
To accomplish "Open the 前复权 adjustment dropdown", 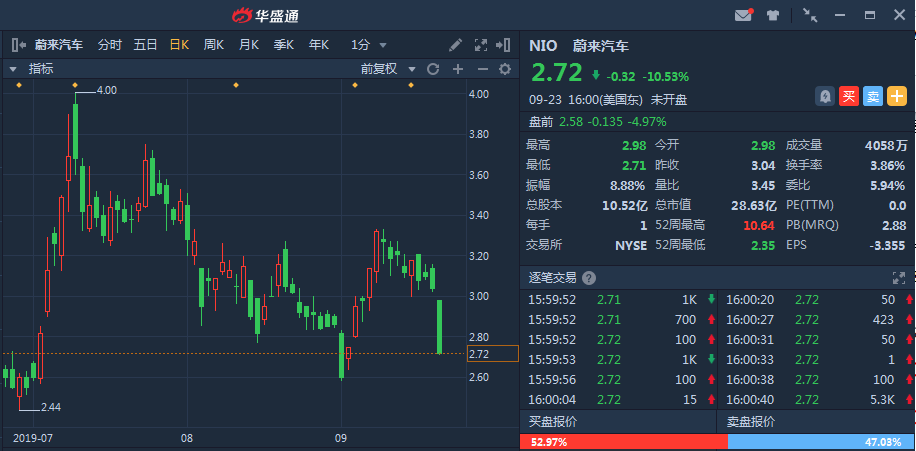I will [x=388, y=70].
